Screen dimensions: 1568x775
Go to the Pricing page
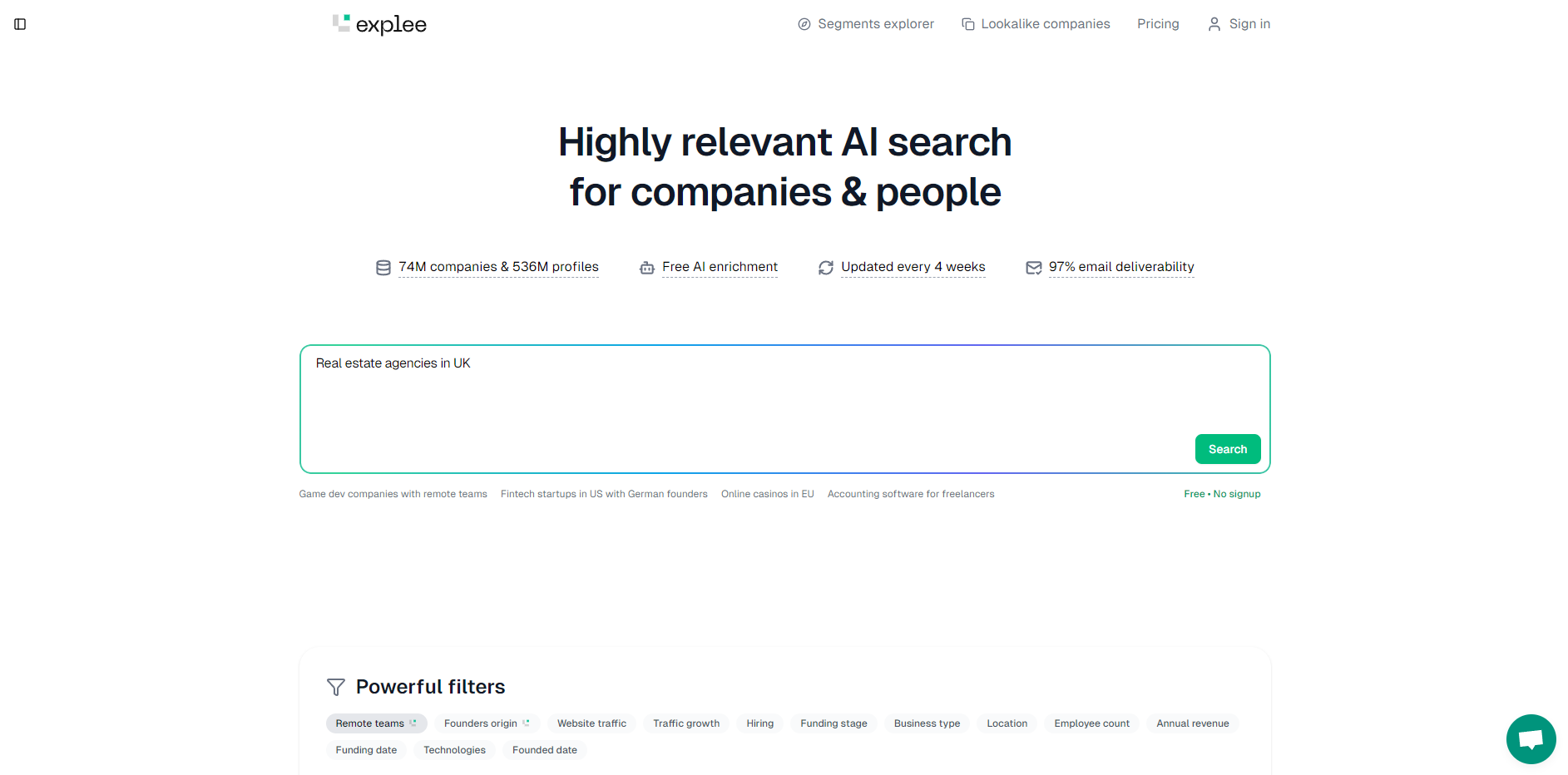pyautogui.click(x=1158, y=24)
